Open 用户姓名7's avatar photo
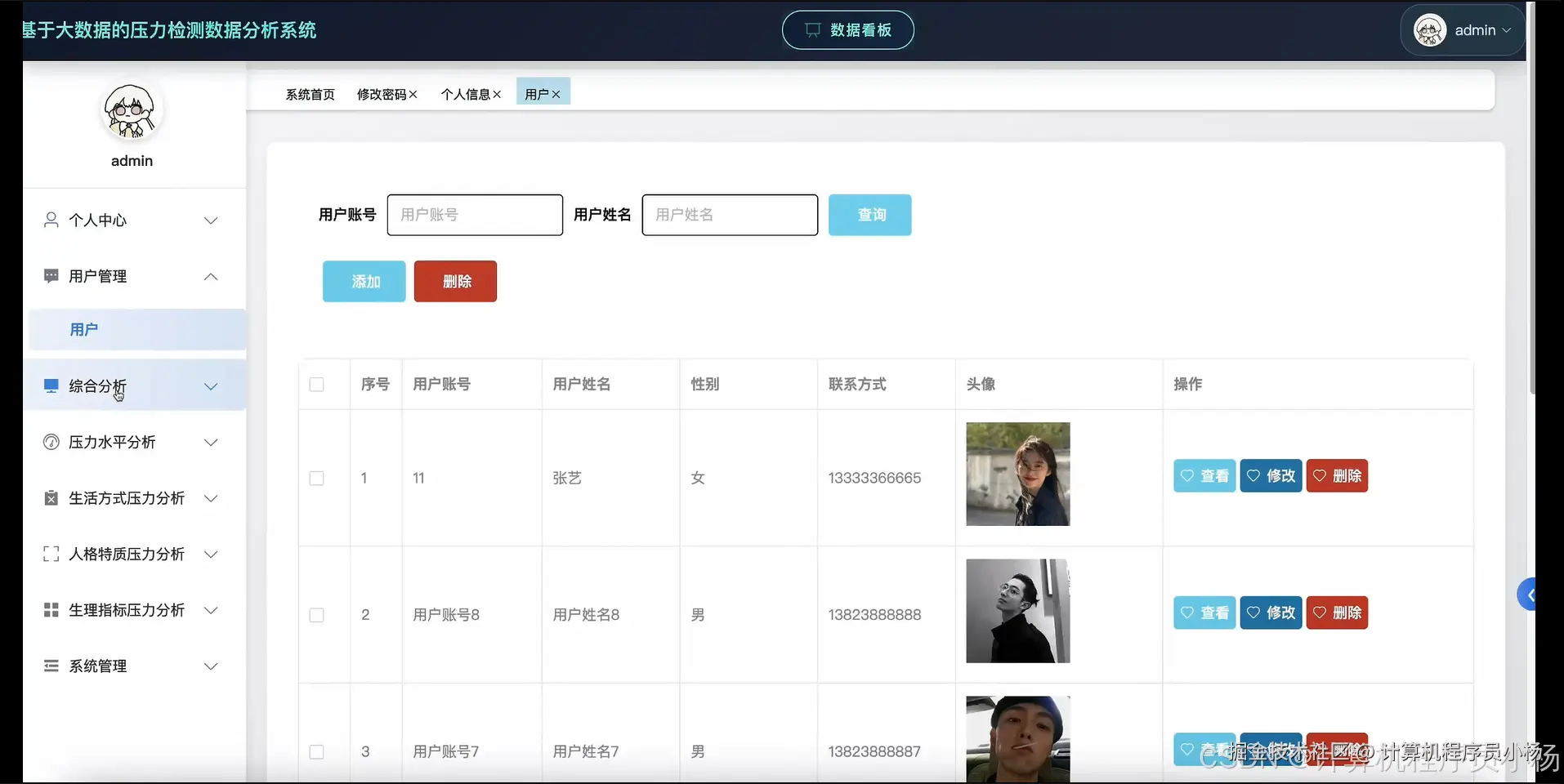This screenshot has height=784, width=1564. [1018, 739]
